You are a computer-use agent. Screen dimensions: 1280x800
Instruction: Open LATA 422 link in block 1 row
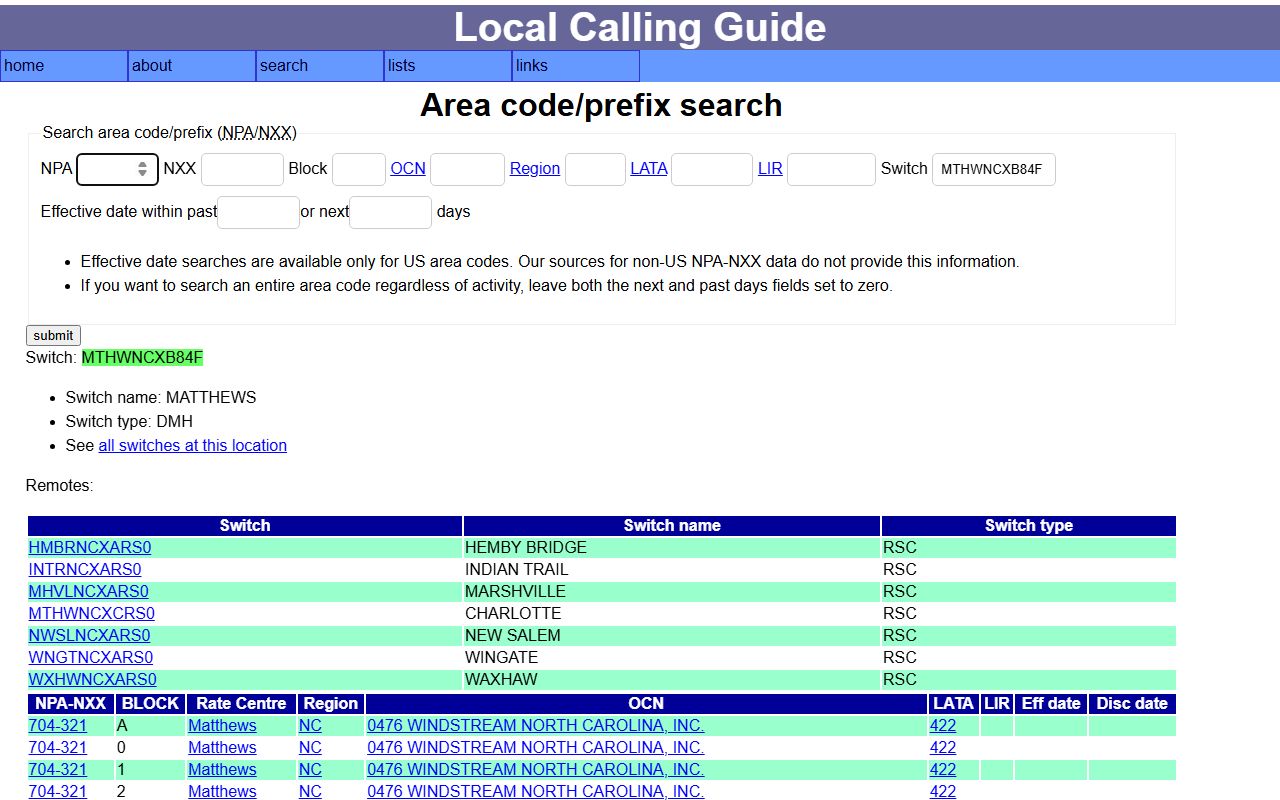[943, 770]
